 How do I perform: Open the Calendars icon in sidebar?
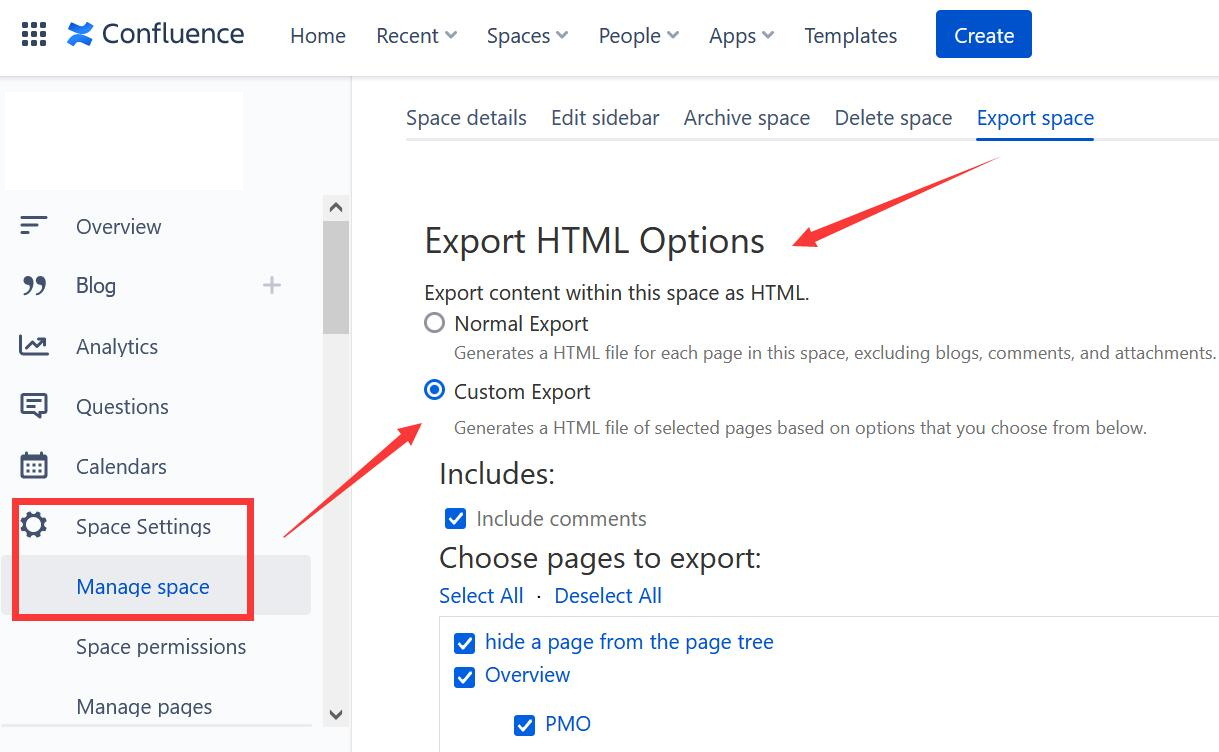tap(34, 466)
